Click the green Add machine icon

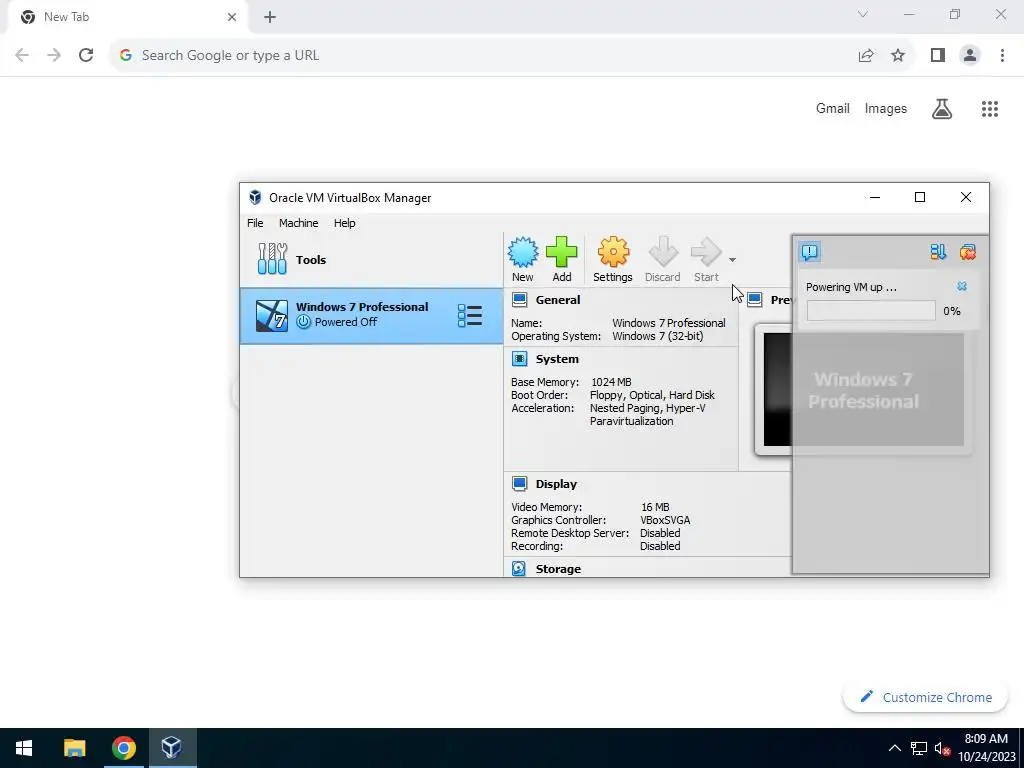562,259
